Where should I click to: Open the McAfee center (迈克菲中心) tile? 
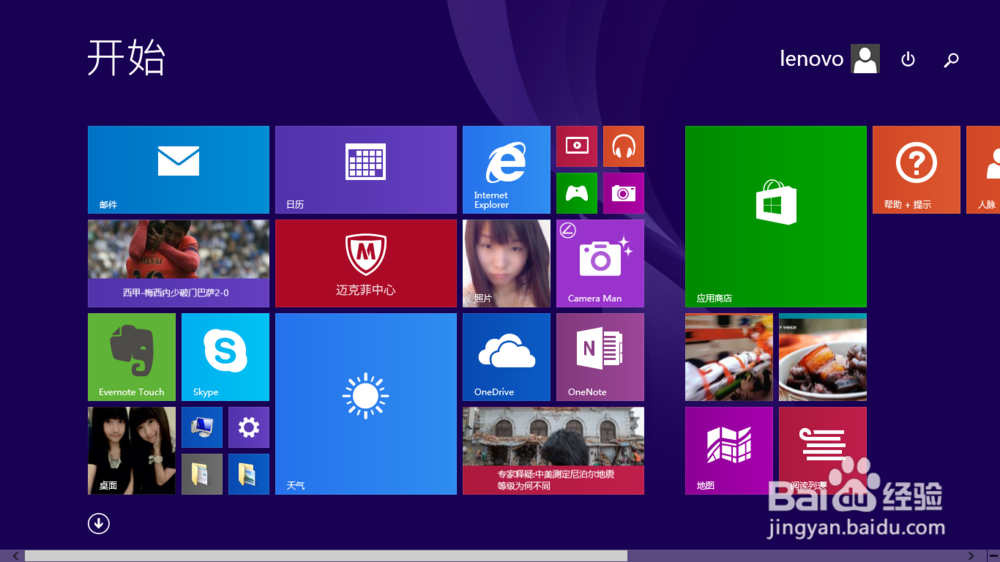pos(366,263)
